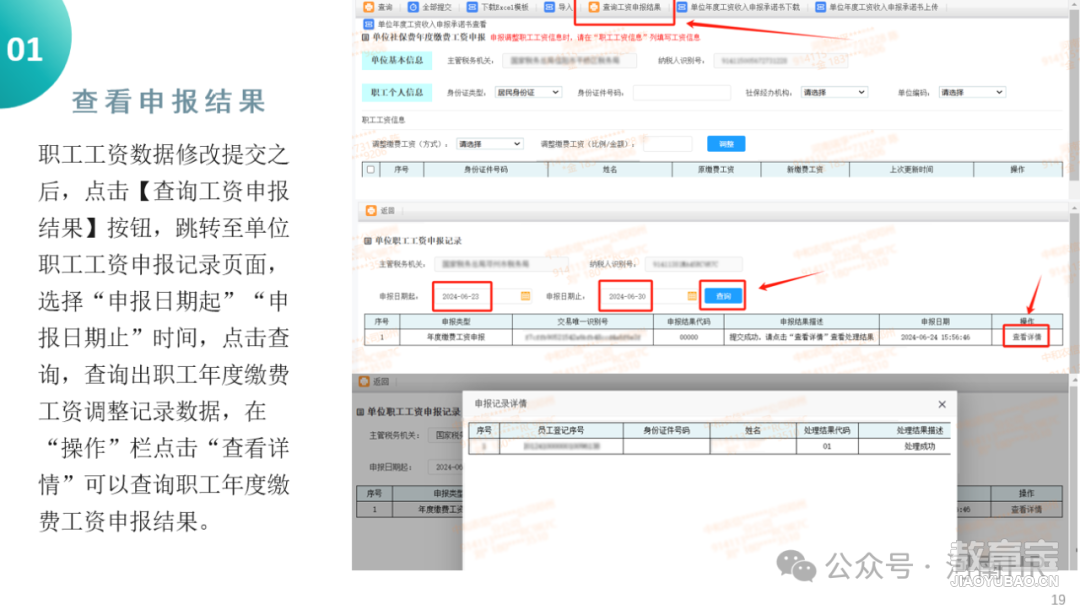Click the 申报结果描述 column header
1080x610 pixels.
[802, 322]
